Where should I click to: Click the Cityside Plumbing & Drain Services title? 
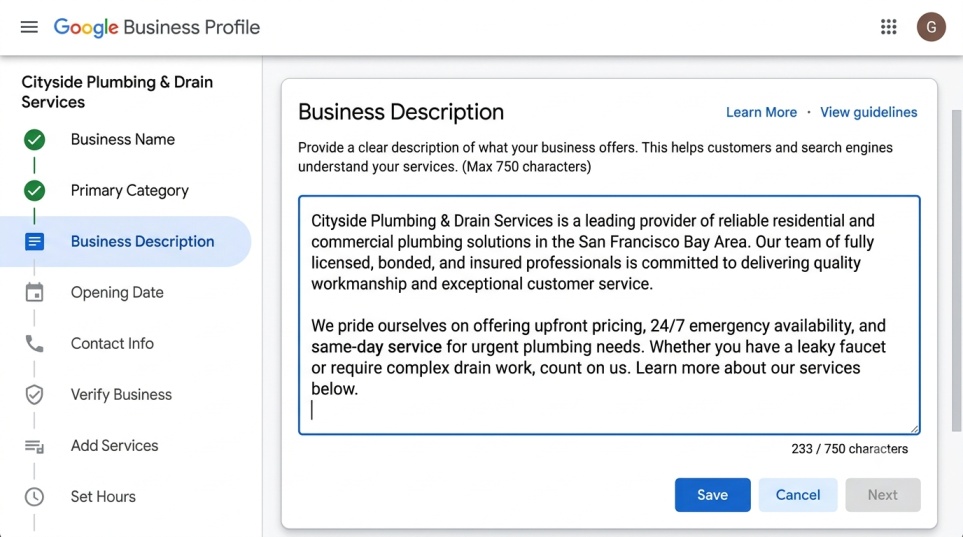pos(117,92)
